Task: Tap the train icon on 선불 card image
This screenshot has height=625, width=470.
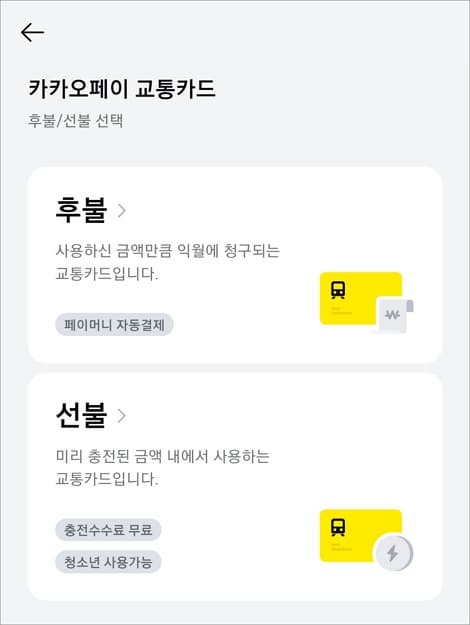Action: coord(338,527)
